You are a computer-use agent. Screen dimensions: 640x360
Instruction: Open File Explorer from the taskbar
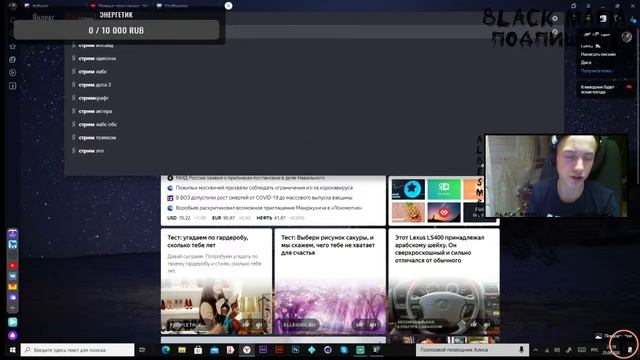[x=182, y=350]
